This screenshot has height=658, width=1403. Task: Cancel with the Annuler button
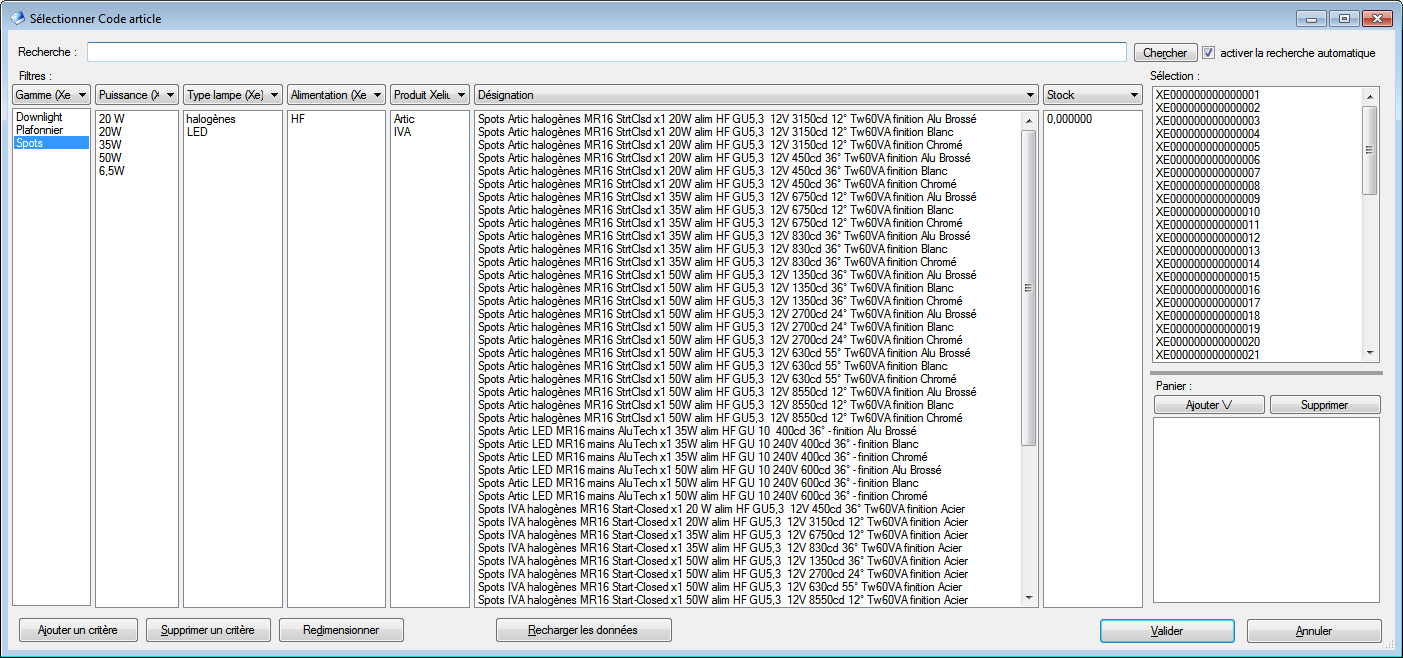1314,631
